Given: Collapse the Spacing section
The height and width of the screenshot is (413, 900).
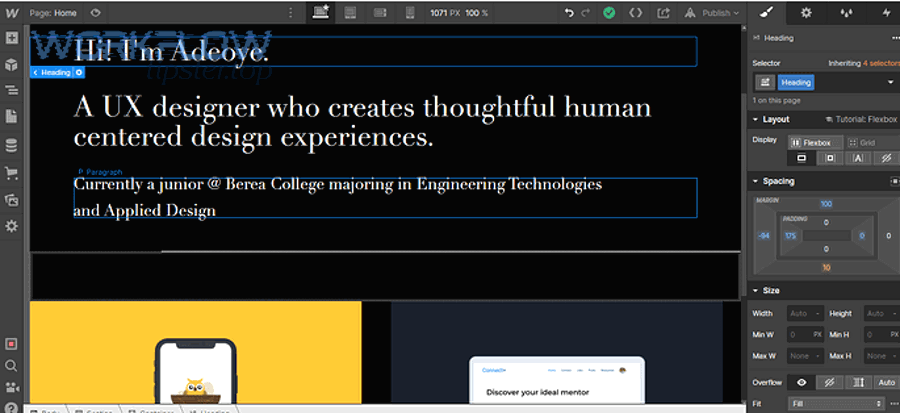Looking at the screenshot, I should pyautogui.click(x=773, y=181).
